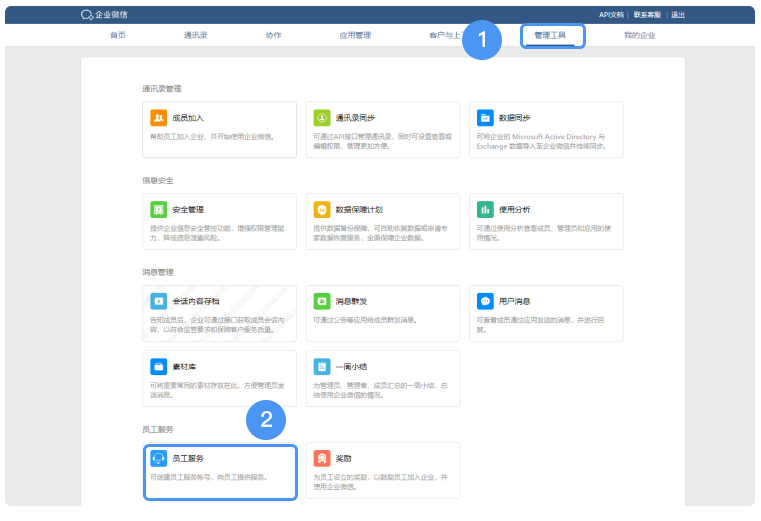The height and width of the screenshot is (521, 761).
Task: Click the 安全管理 shield icon
Action: coord(158,209)
